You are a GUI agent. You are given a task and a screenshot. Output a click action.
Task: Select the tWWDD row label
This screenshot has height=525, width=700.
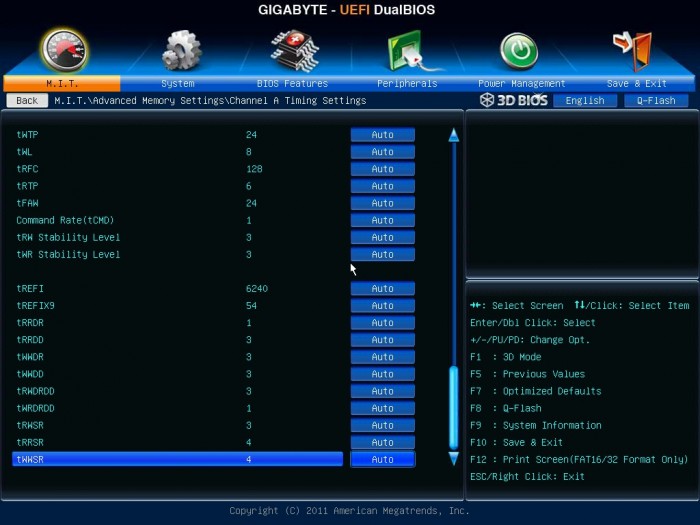[30, 374]
